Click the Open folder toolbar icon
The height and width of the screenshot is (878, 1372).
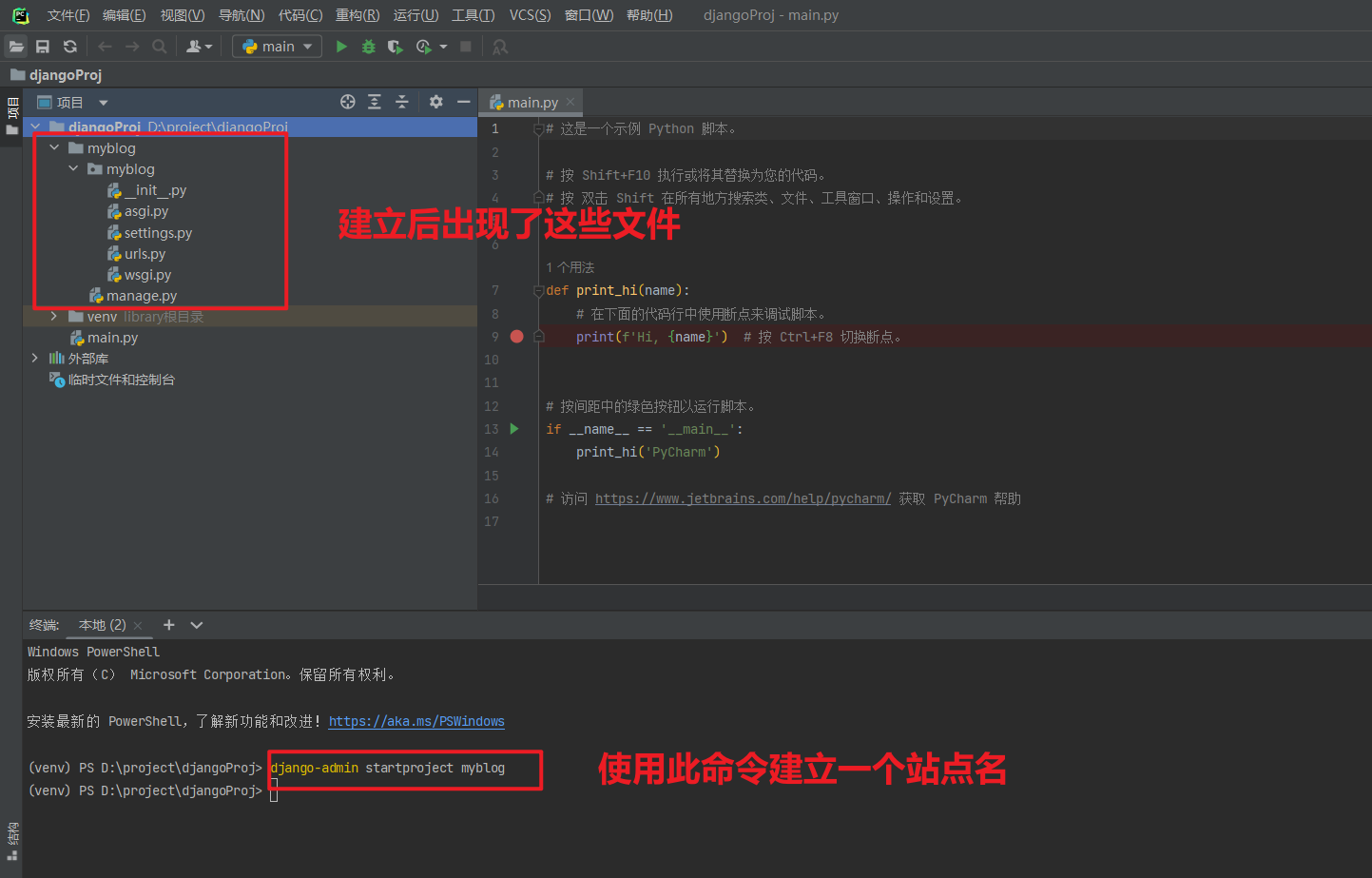16,47
